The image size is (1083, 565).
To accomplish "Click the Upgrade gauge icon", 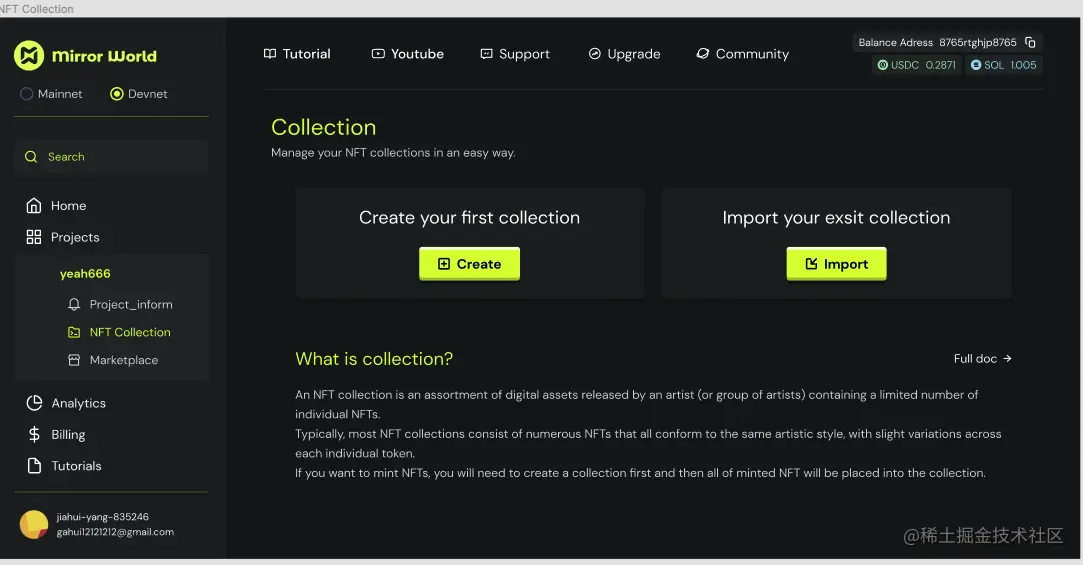I will click(x=595, y=54).
